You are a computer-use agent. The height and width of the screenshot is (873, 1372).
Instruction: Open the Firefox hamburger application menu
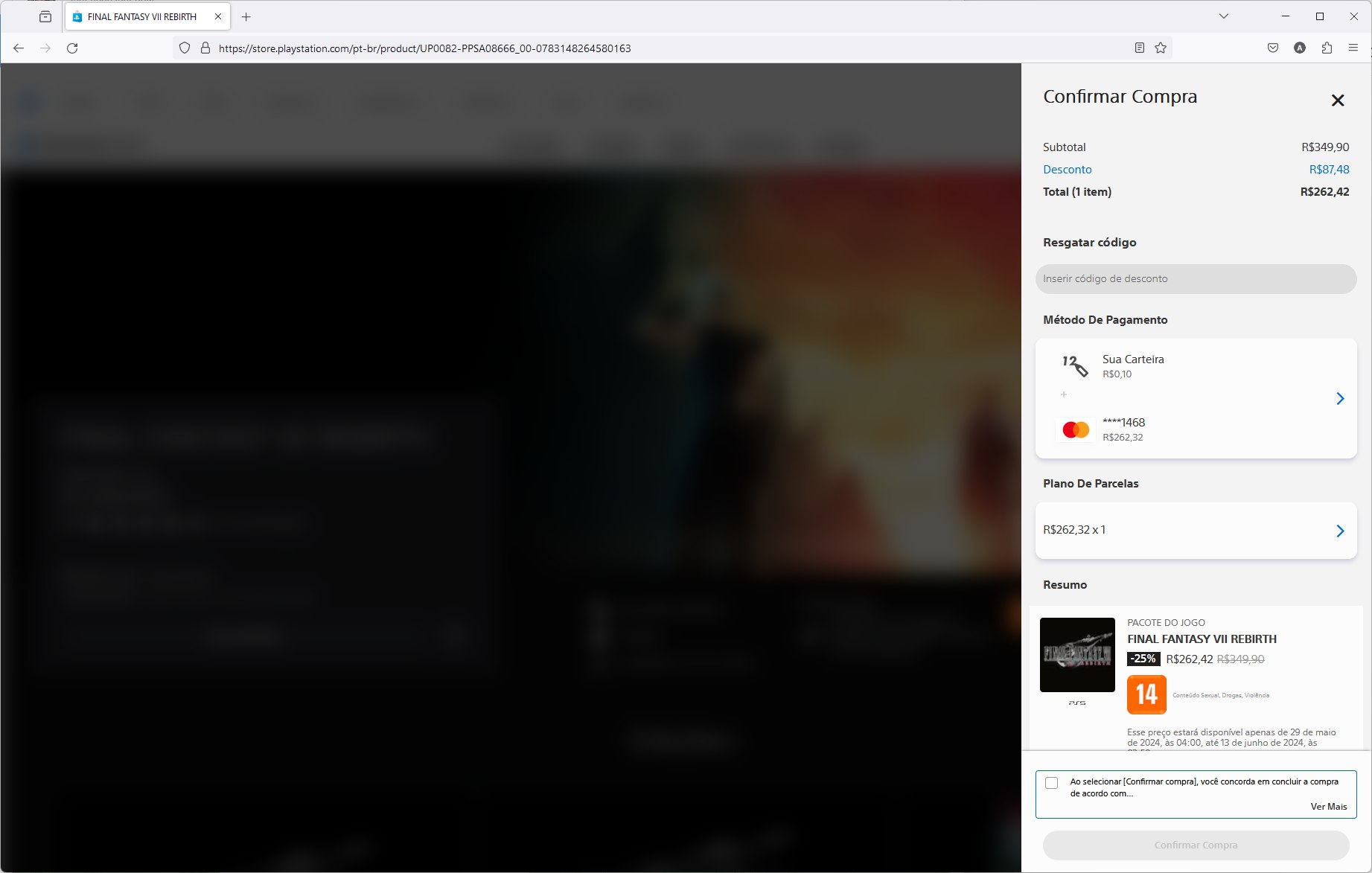tap(1353, 48)
